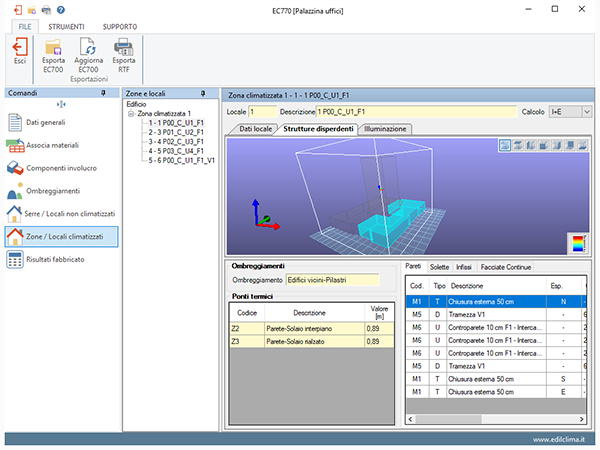Click the printer icon in title bar
Image resolution: width=600 pixels, height=450 pixels.
coord(46,10)
